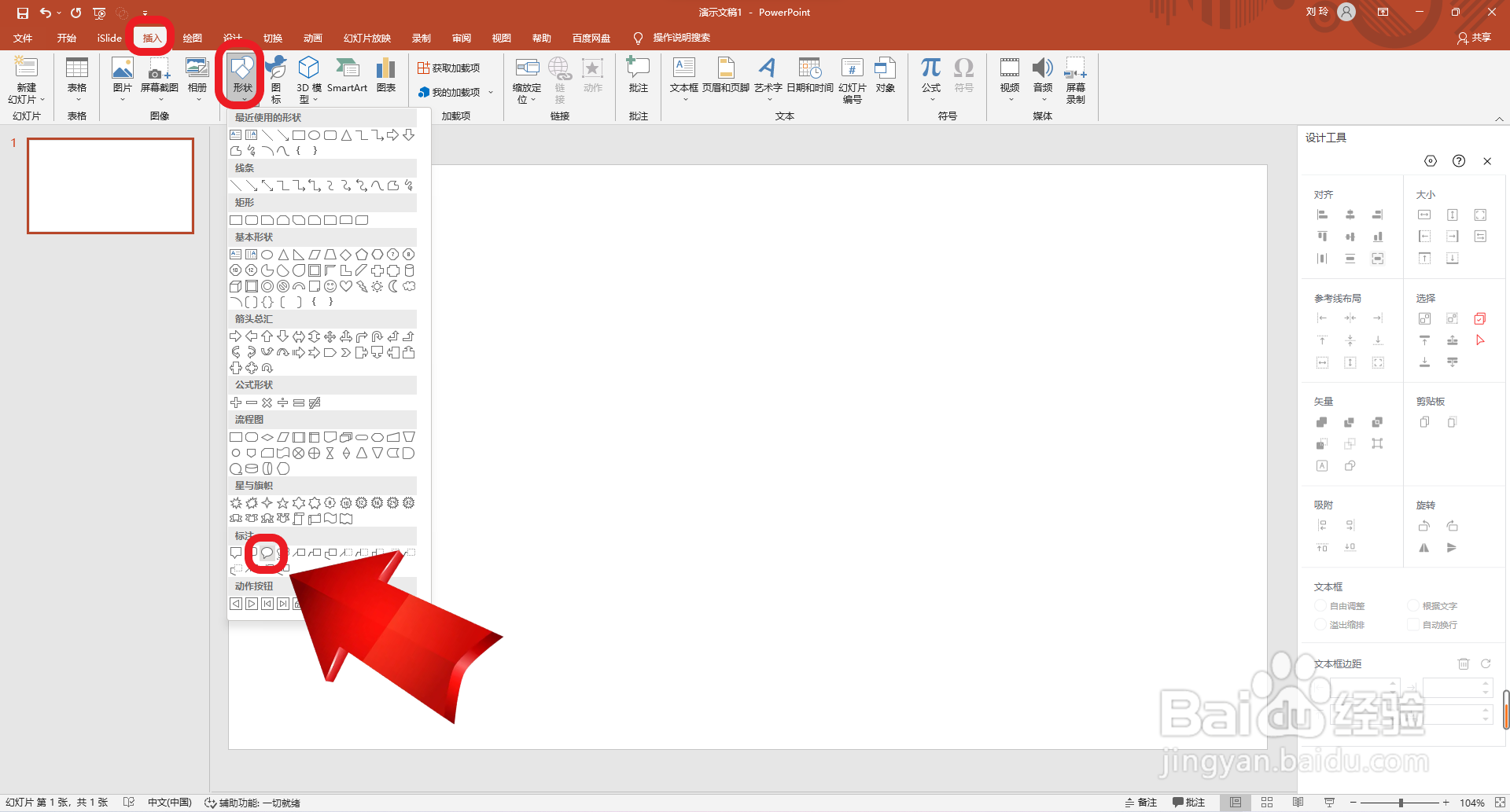Switch to the iSlide tab
The width and height of the screenshot is (1510, 812).
pos(109,38)
